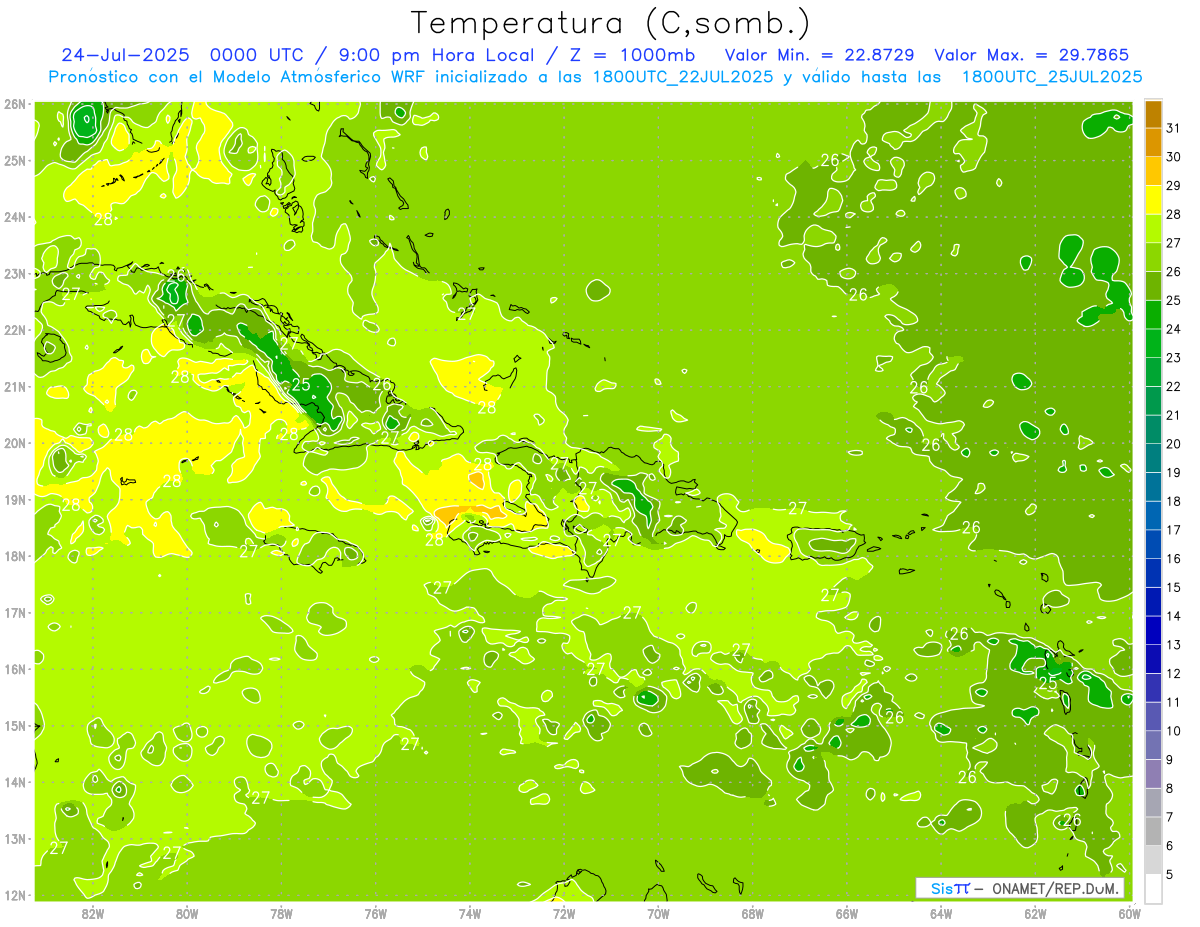The height and width of the screenshot is (927, 1200).
Task: Click the colorbar label 30
Action: pyautogui.click(x=1173, y=157)
